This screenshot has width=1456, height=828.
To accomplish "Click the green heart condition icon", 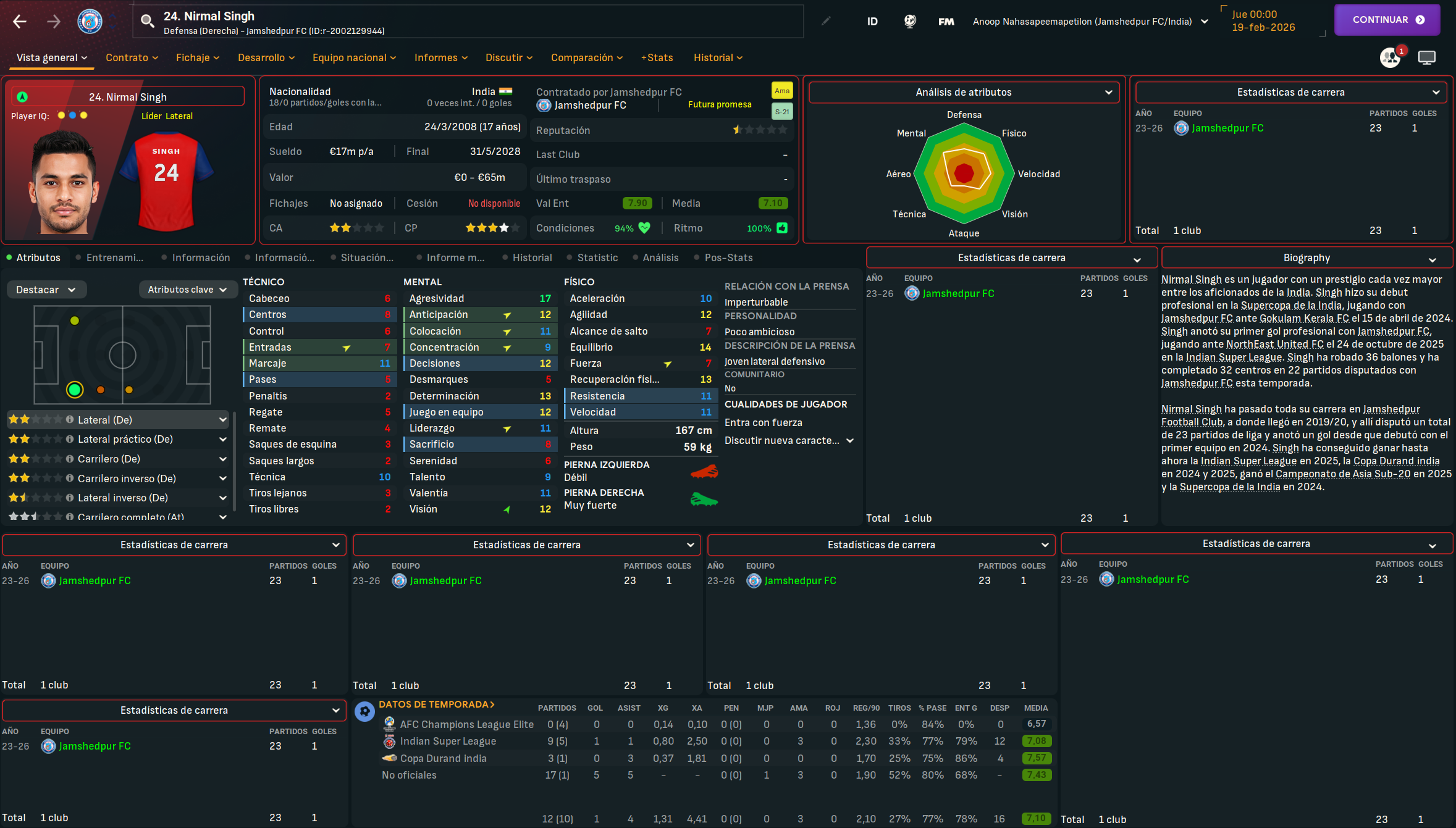I will (x=644, y=228).
